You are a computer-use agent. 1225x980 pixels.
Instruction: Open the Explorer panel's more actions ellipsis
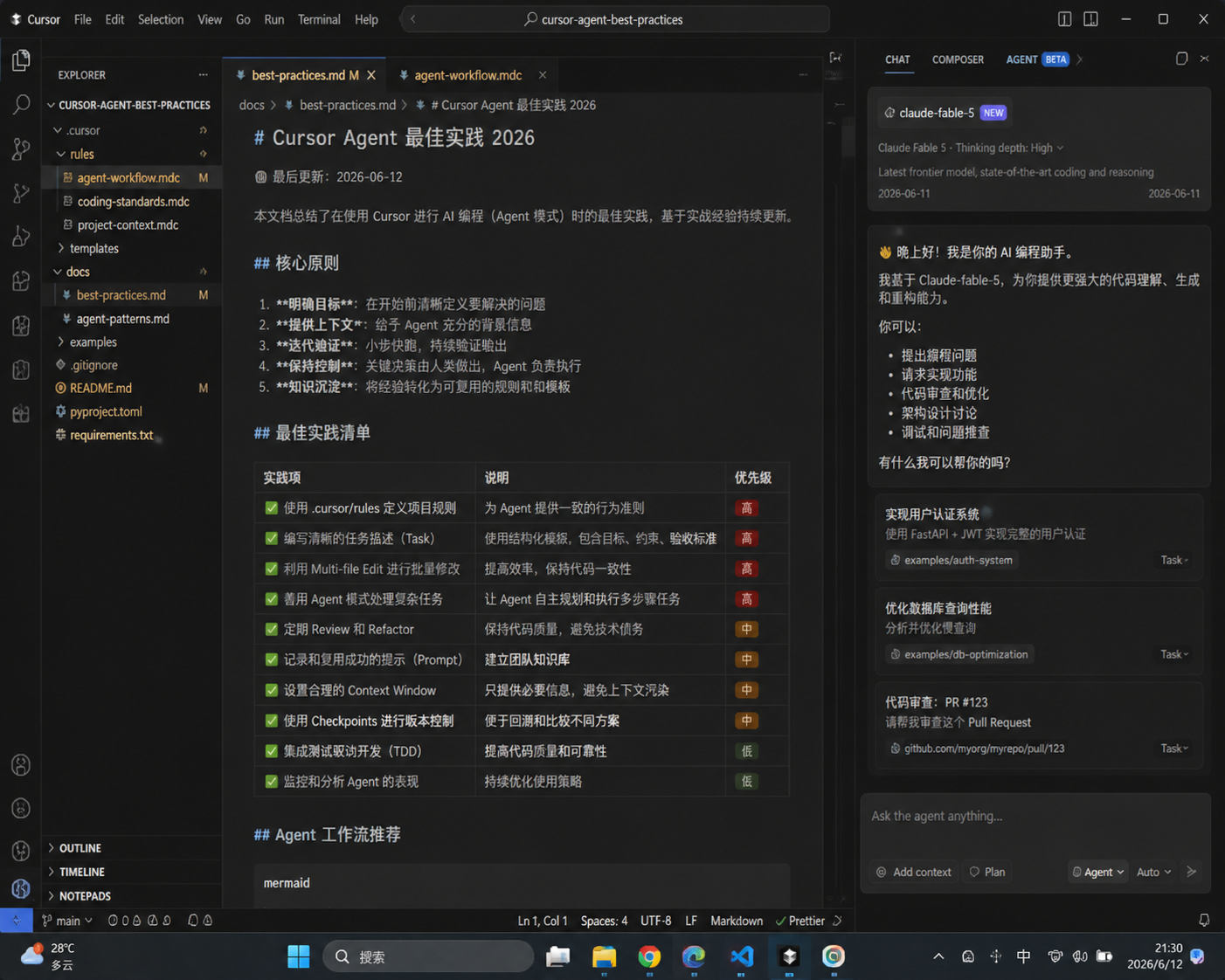(204, 75)
